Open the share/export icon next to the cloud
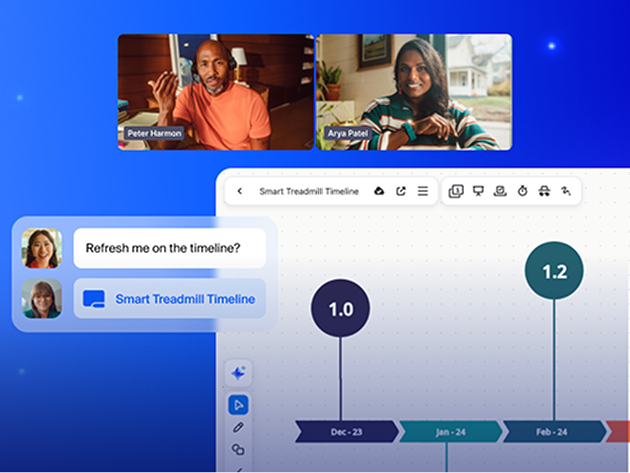Screen dimensions: 630x473 (401, 191)
